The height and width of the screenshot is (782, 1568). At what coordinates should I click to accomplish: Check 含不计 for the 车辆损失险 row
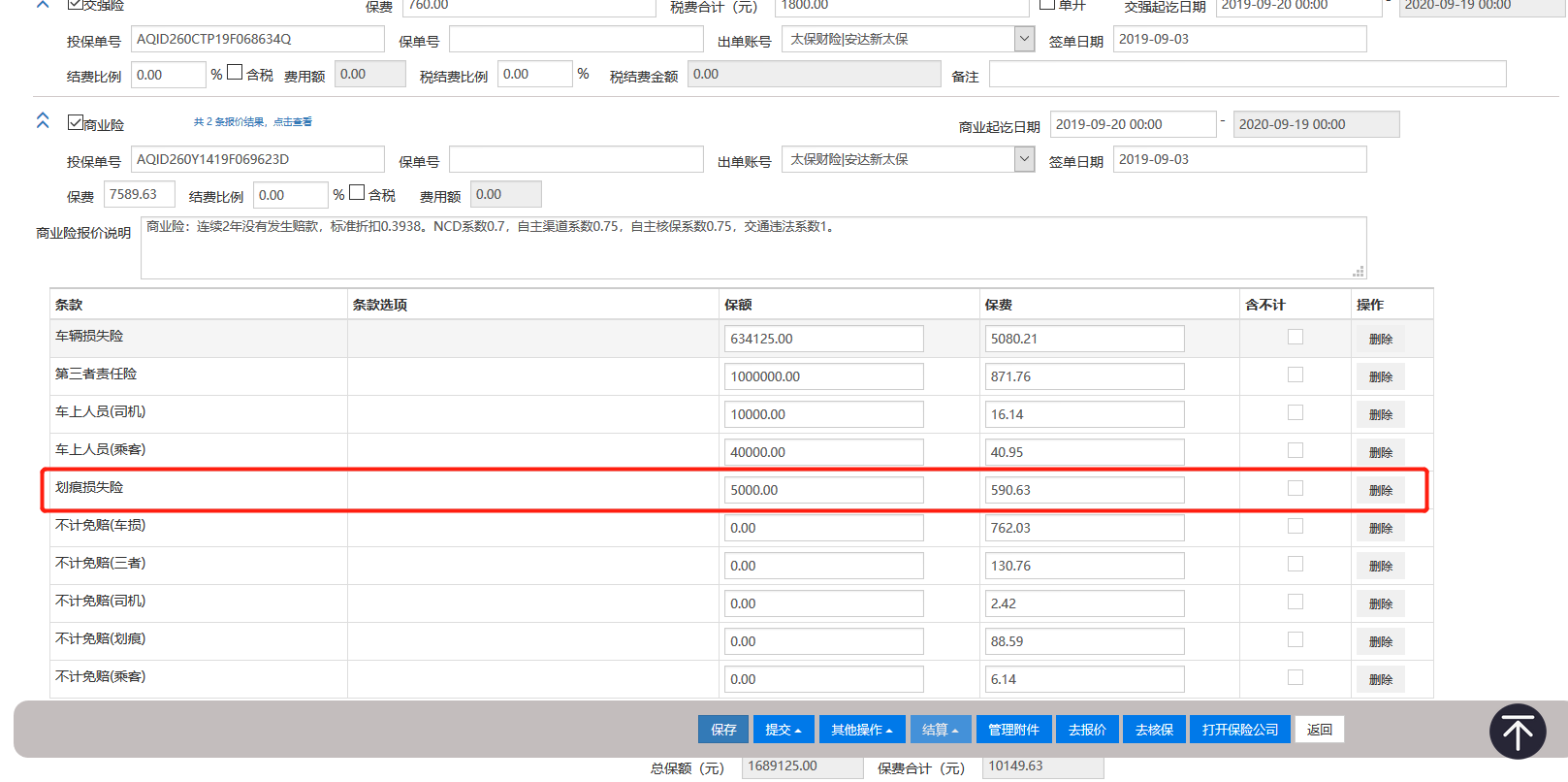coord(1295,337)
